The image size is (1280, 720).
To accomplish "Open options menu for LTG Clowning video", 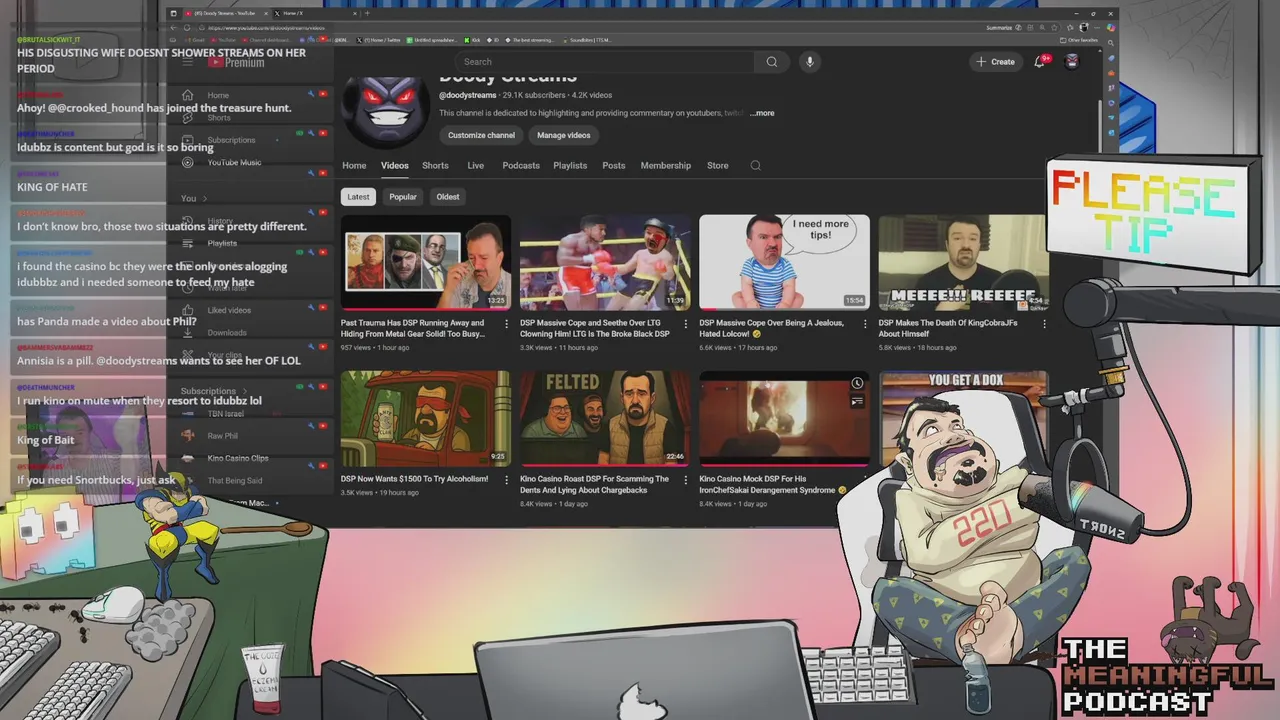I will [x=685, y=324].
